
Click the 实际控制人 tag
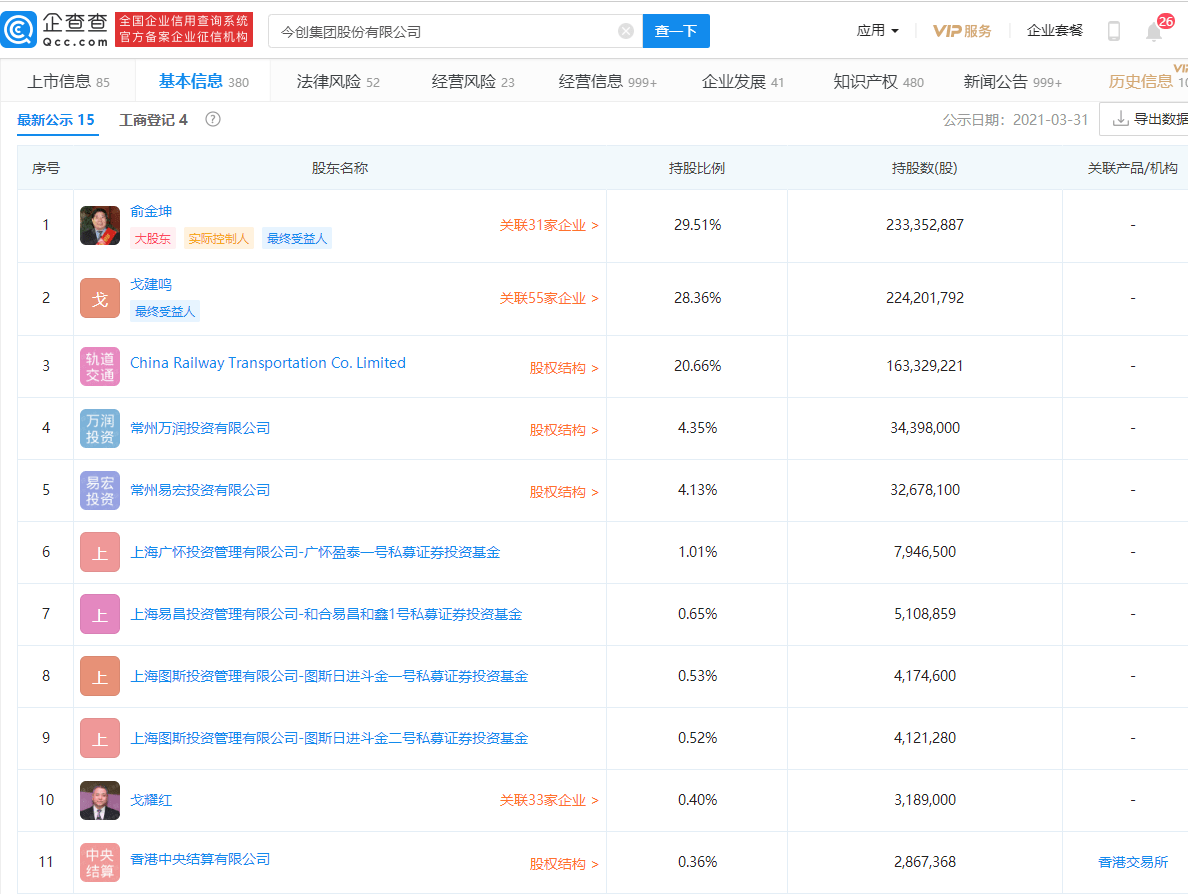pos(218,238)
